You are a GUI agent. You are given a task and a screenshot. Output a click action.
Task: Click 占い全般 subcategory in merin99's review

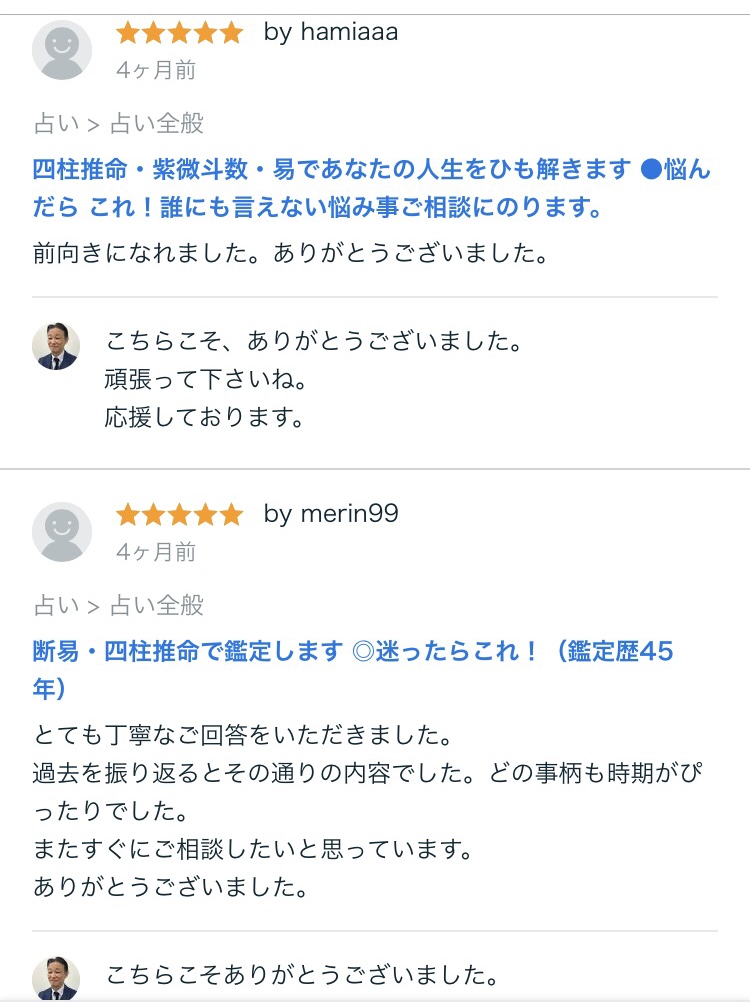pos(157,605)
